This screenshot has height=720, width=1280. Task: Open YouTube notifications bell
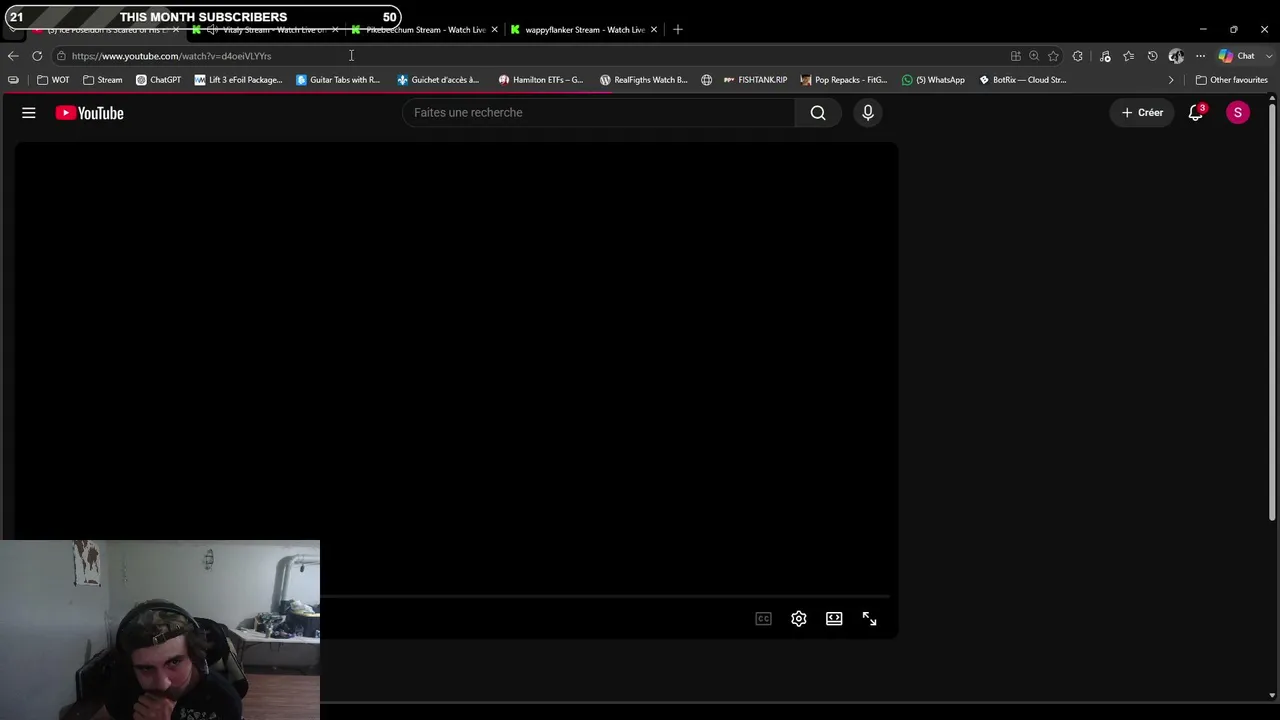click(1196, 113)
